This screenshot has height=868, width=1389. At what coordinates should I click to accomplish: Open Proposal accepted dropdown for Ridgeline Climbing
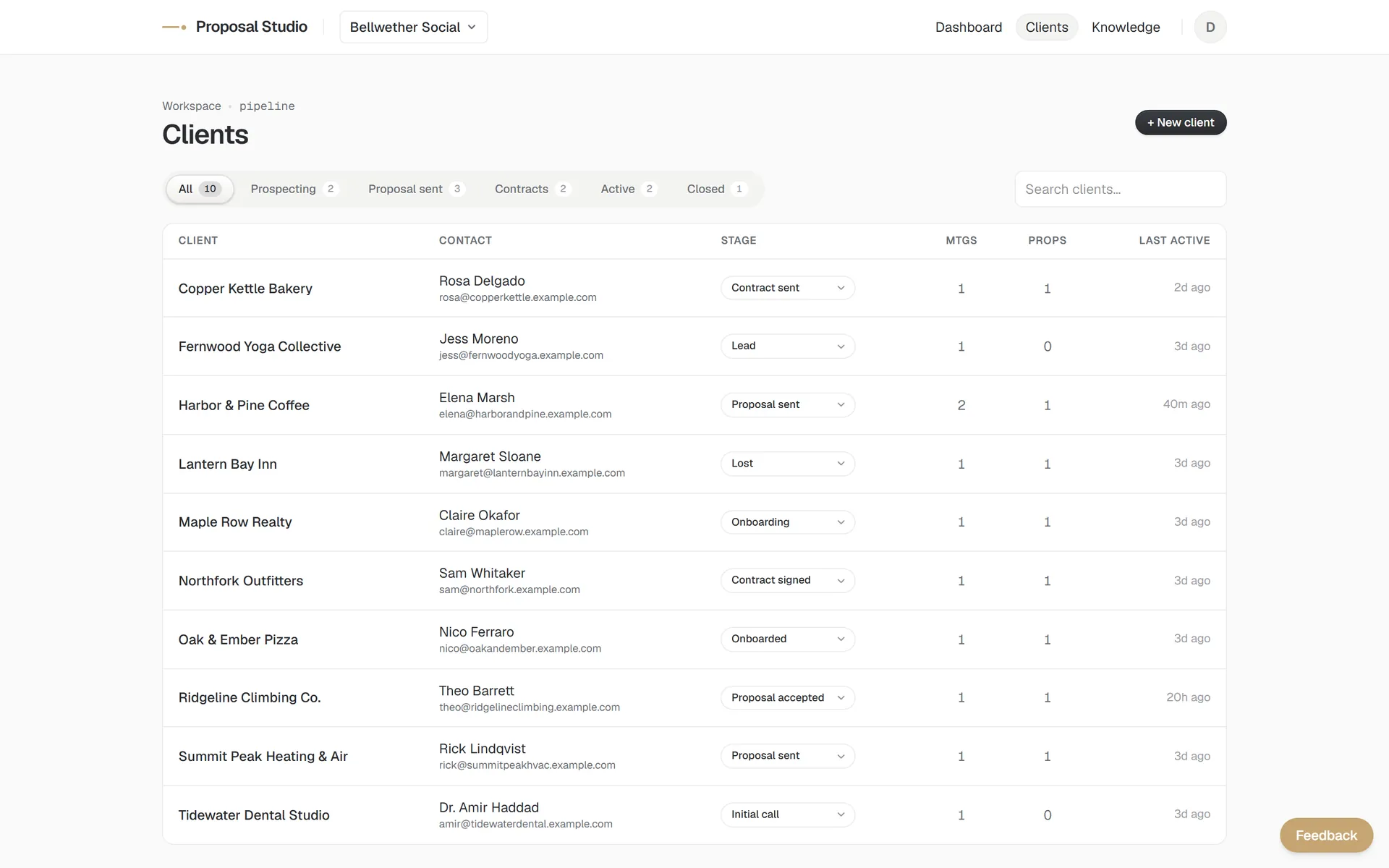click(x=787, y=697)
